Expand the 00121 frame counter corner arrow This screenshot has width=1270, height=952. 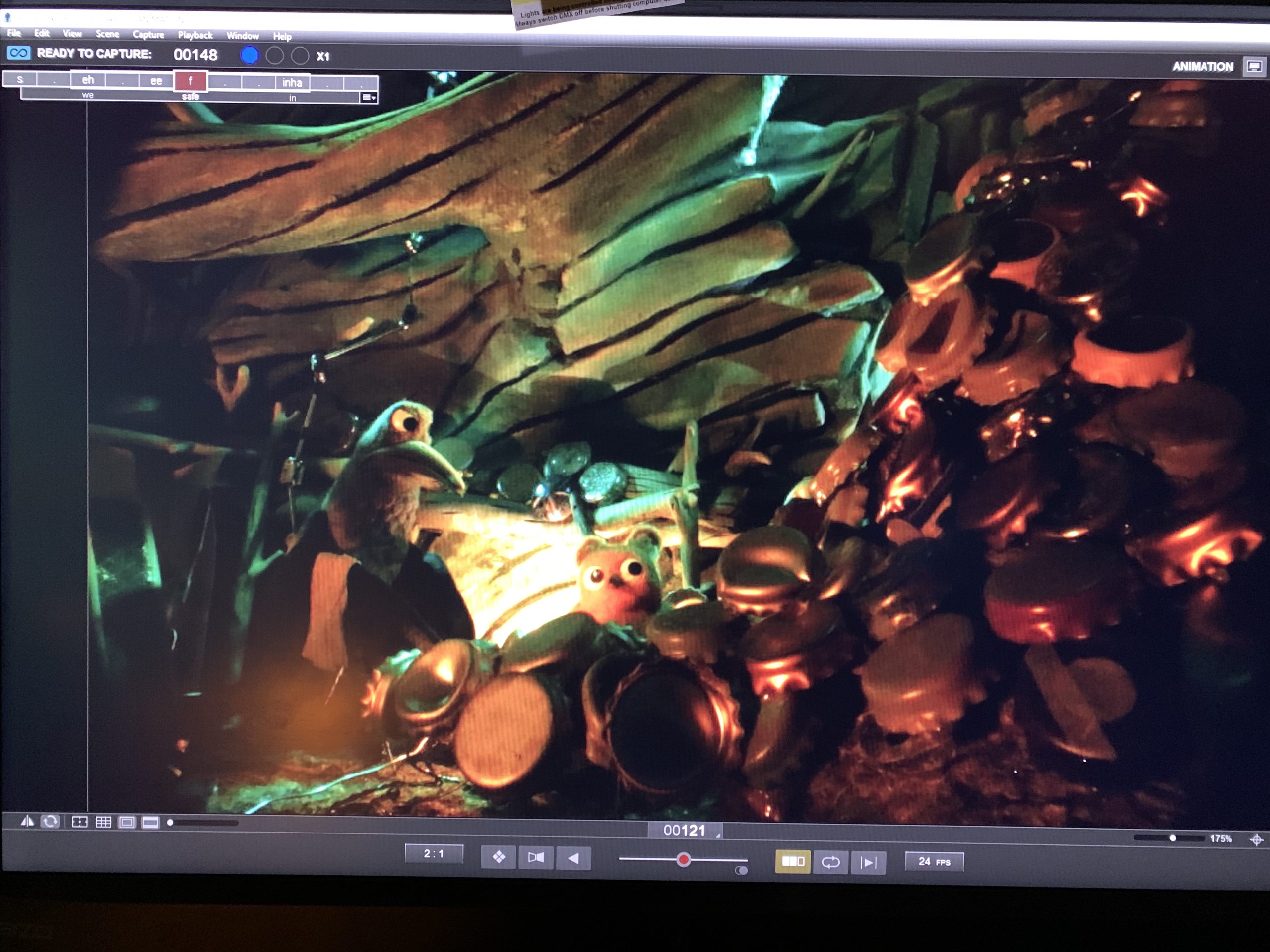click(x=718, y=836)
